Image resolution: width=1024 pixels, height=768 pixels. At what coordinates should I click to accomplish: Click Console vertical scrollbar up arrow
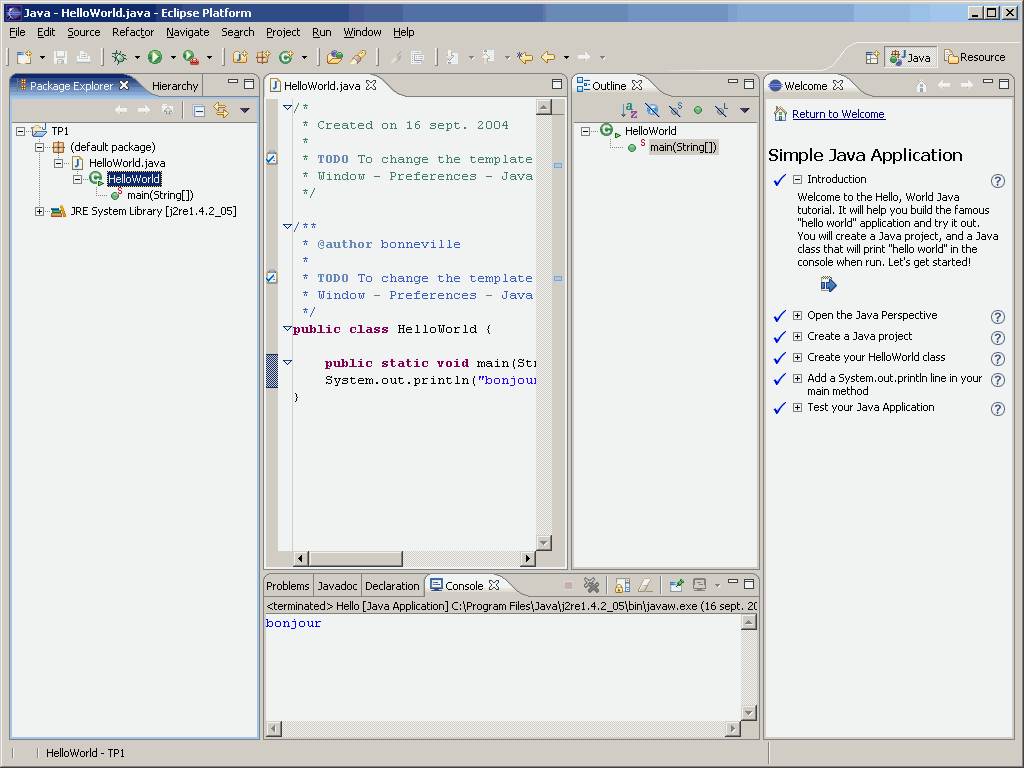[x=749, y=622]
